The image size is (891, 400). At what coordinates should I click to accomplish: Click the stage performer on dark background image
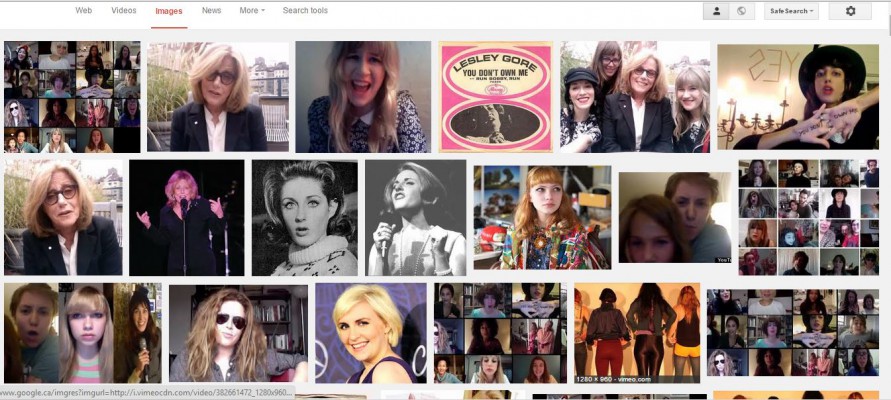[186, 218]
